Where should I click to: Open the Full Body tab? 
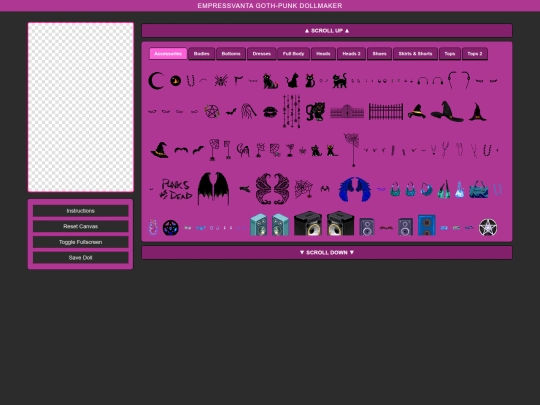pyautogui.click(x=293, y=54)
